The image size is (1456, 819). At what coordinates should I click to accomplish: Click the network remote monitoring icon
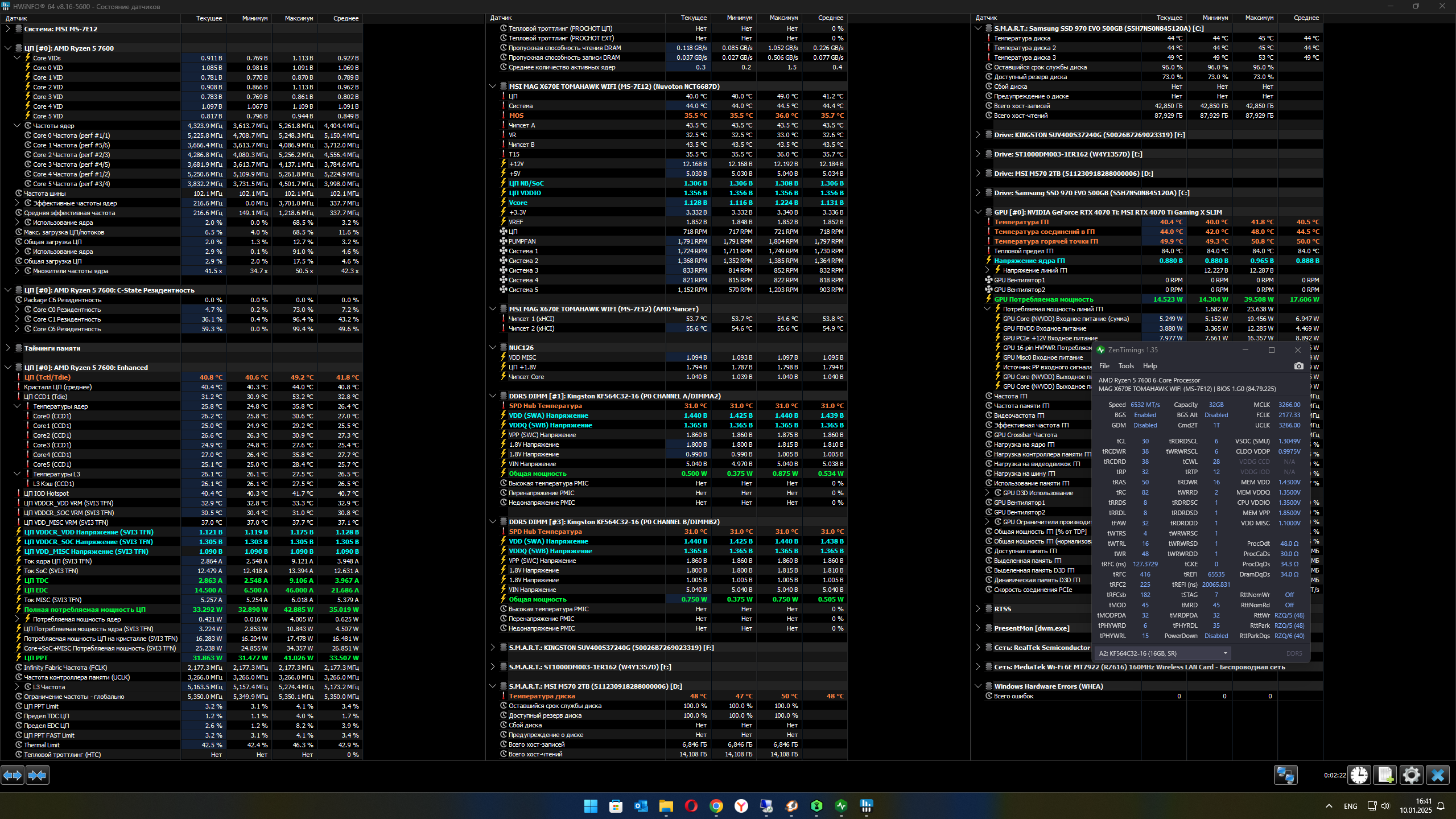(x=1285, y=775)
